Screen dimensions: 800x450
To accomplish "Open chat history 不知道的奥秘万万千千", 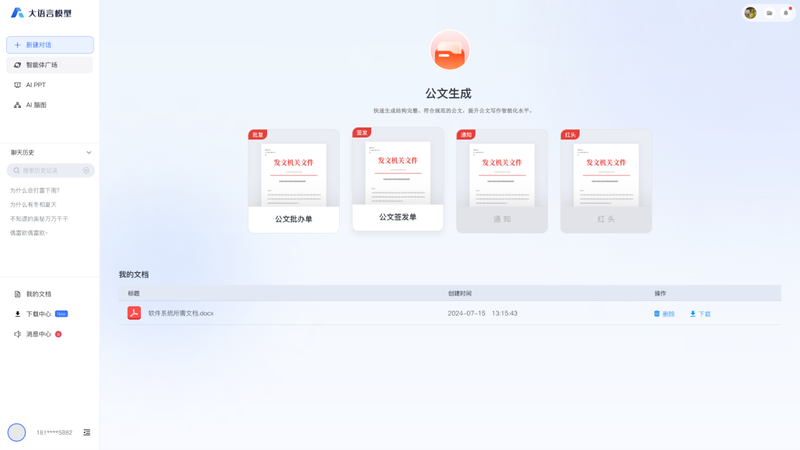I will tap(39, 218).
